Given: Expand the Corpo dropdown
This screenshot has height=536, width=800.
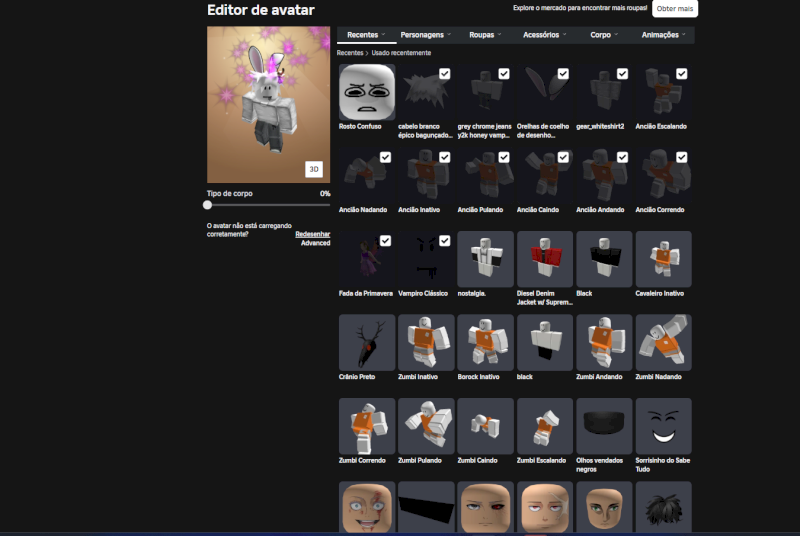Looking at the screenshot, I should pyautogui.click(x=604, y=35).
